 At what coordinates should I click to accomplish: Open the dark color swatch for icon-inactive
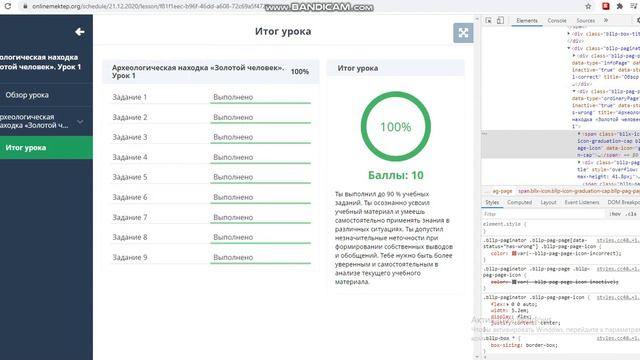click(514, 282)
